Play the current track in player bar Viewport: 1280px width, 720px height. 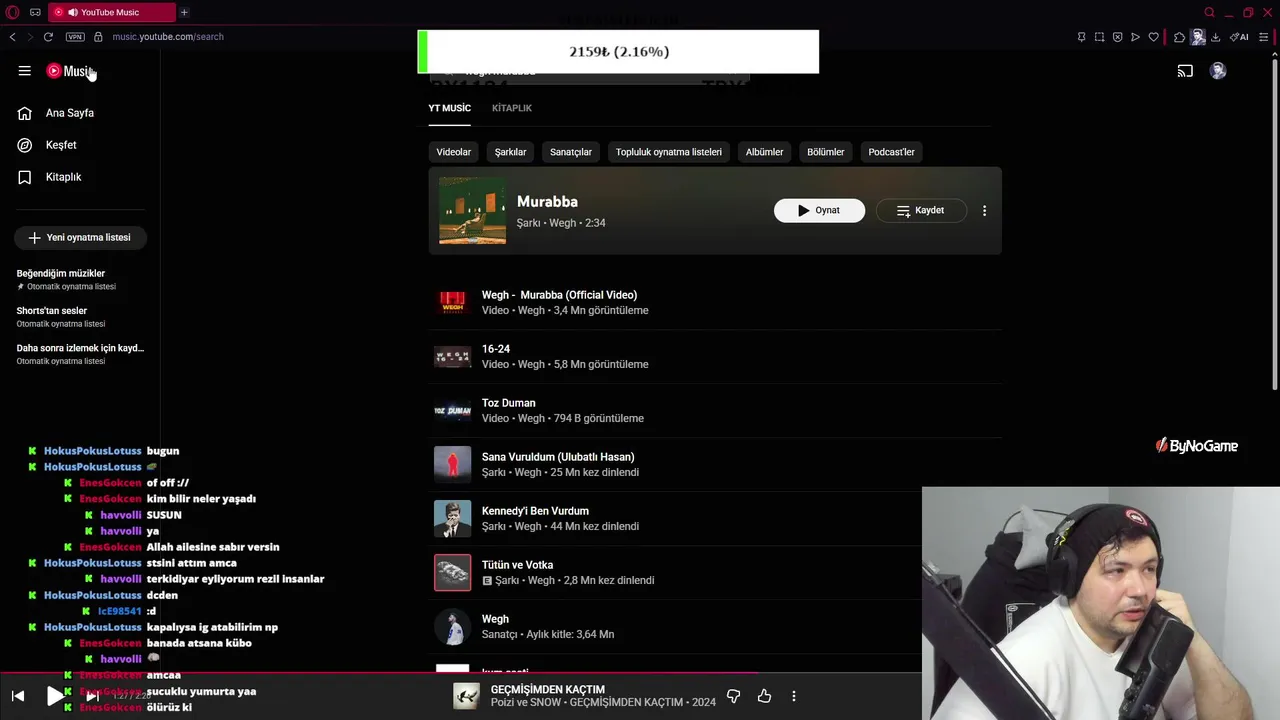pyautogui.click(x=55, y=696)
